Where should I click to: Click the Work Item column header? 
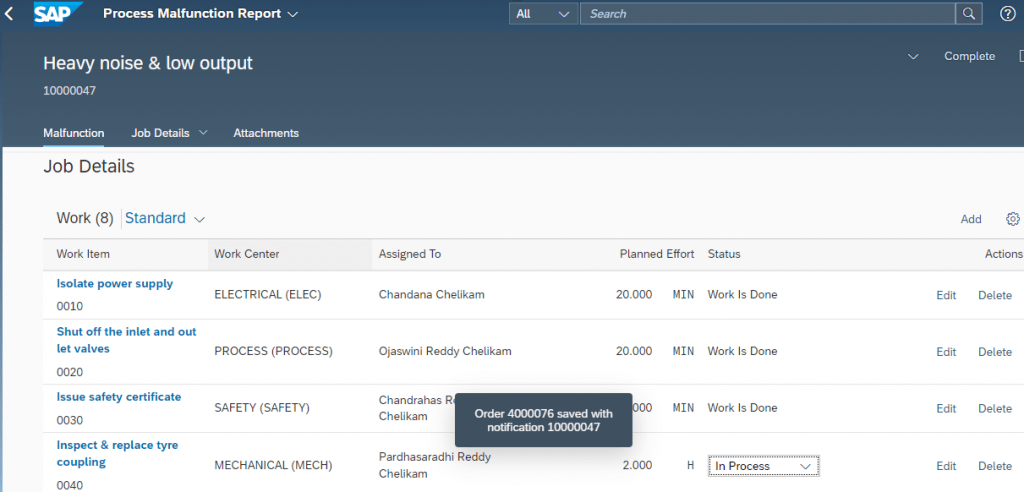coord(83,254)
